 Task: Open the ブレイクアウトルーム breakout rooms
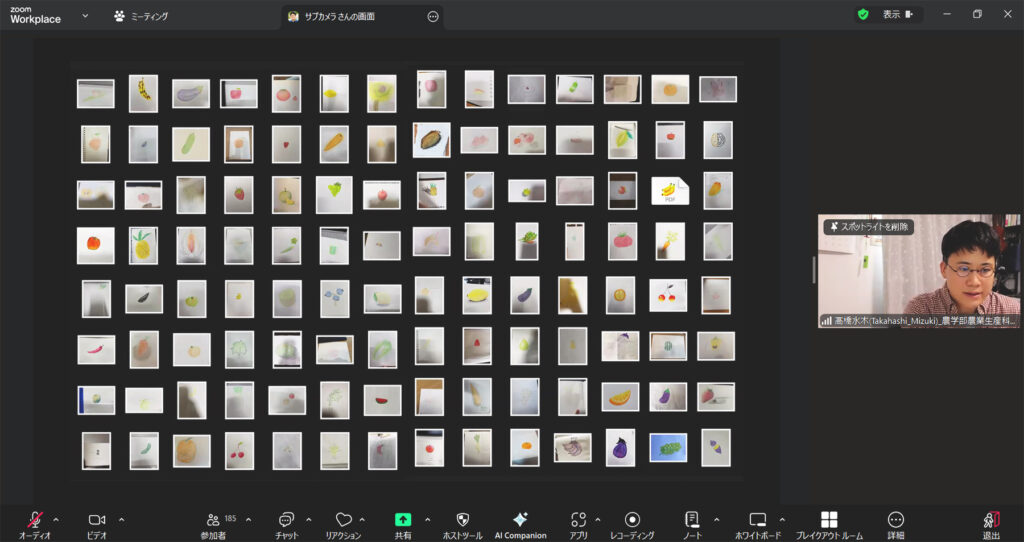(829, 520)
